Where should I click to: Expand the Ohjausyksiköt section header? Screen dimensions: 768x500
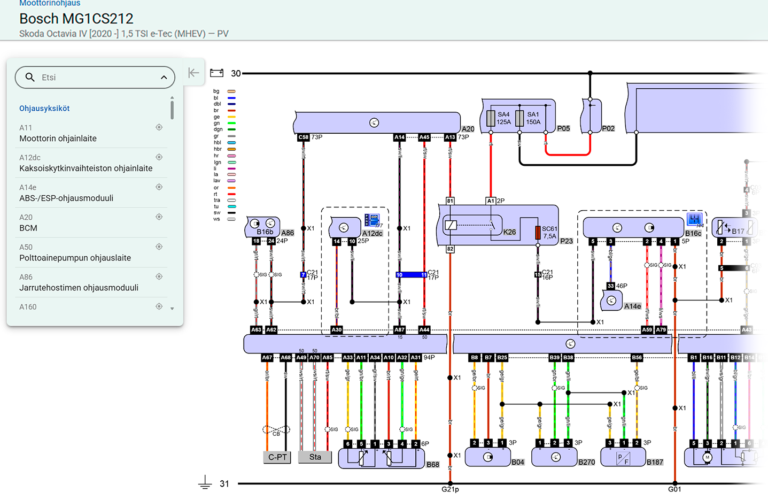(x=44, y=108)
